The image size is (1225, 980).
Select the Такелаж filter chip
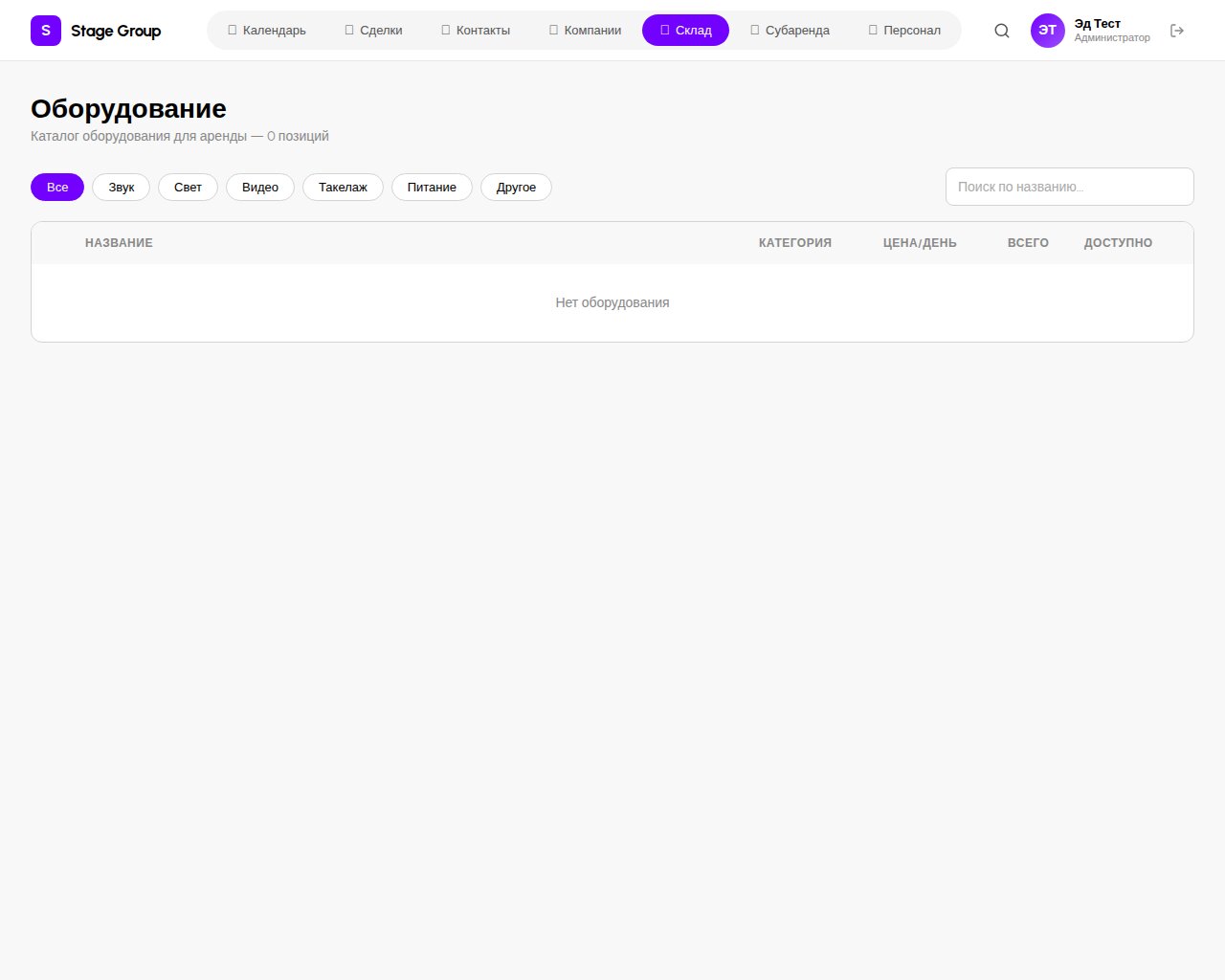(343, 187)
